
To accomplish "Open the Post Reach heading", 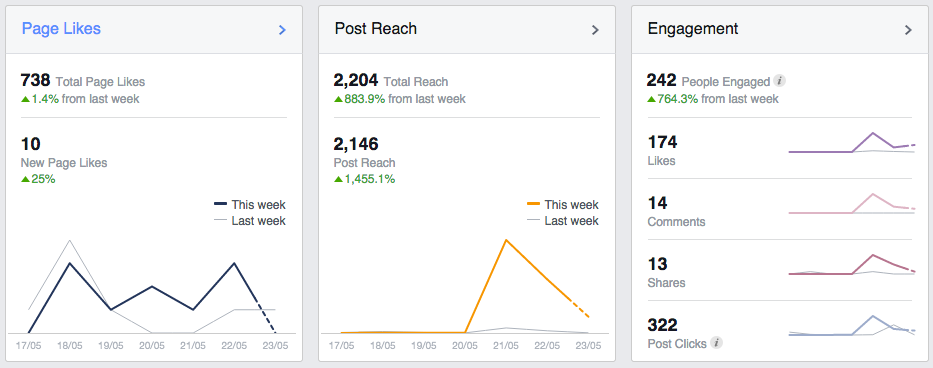I will pyautogui.click(x=375, y=29).
